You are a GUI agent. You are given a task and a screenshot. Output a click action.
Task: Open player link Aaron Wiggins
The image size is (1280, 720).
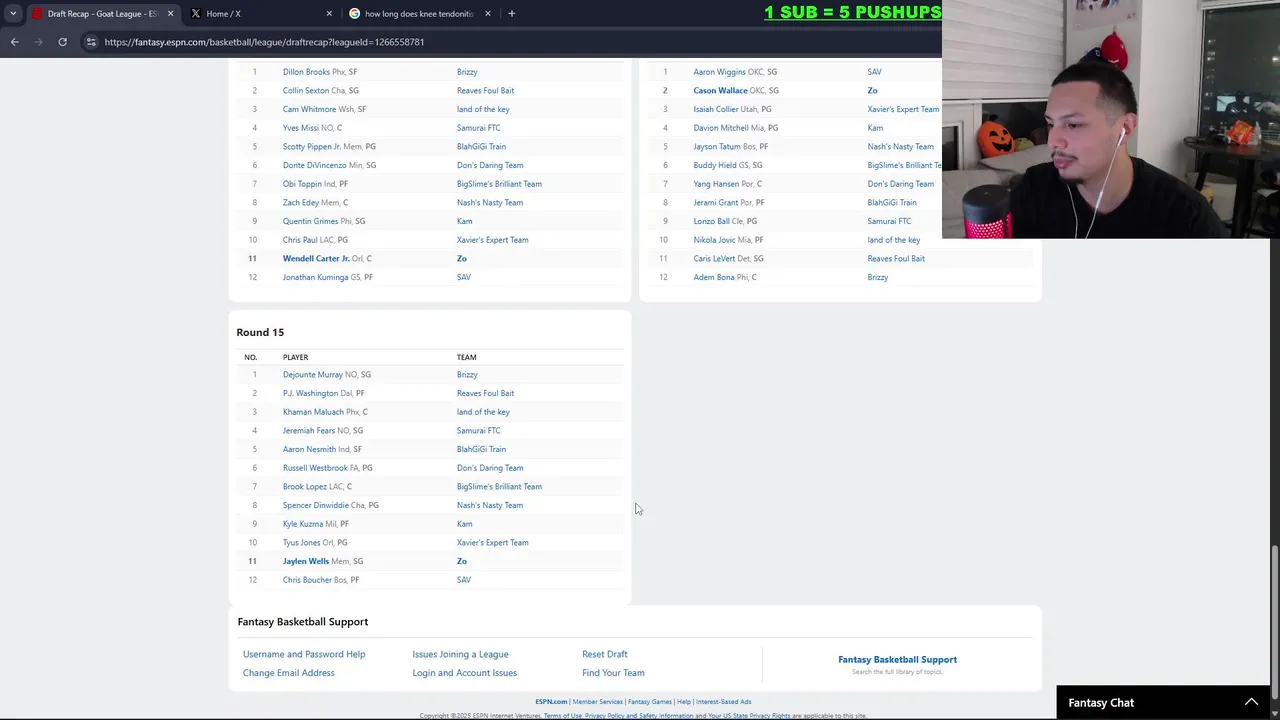click(720, 72)
